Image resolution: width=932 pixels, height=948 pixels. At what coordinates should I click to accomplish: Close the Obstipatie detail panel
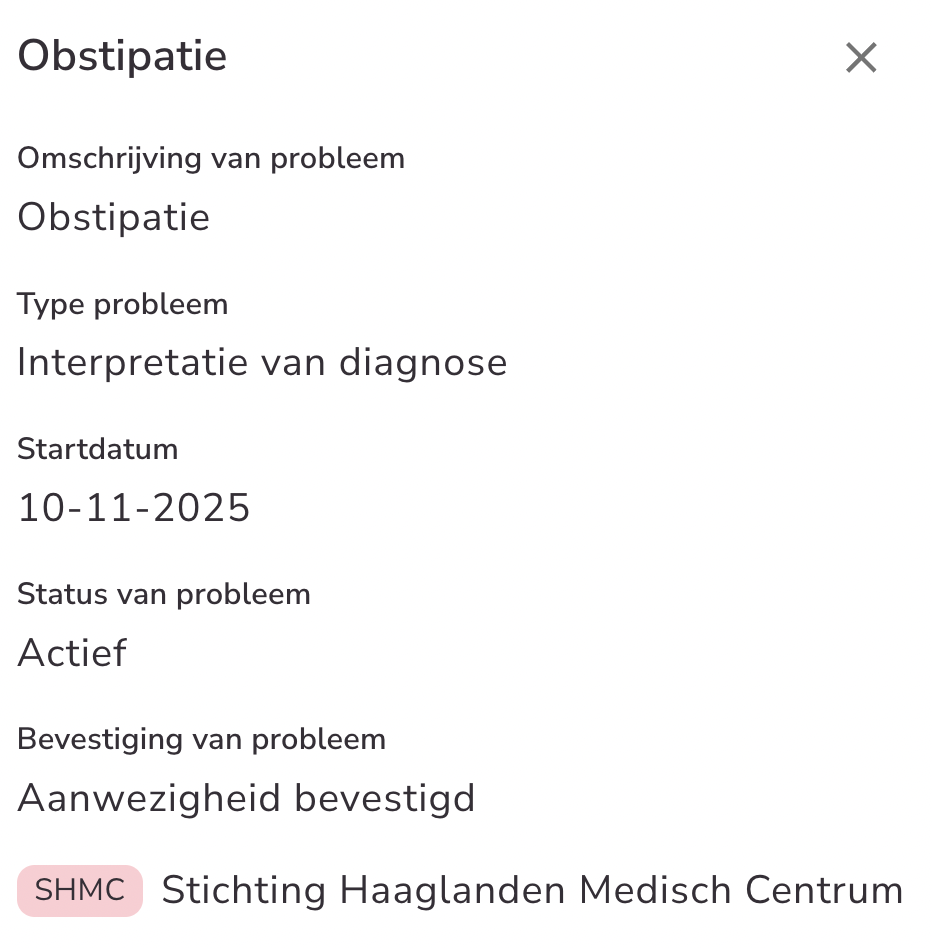(x=860, y=58)
